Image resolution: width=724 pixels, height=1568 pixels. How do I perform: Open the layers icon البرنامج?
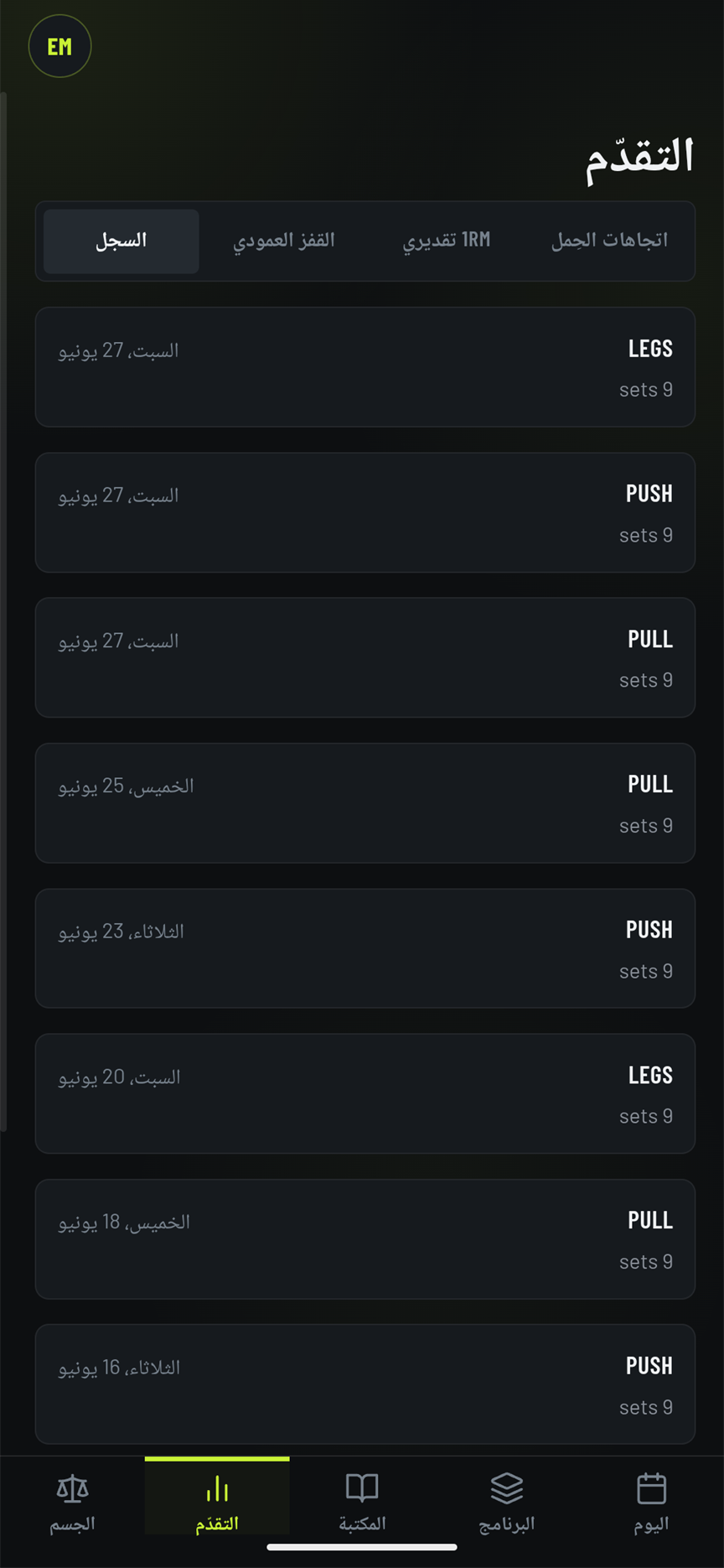pos(507,1489)
